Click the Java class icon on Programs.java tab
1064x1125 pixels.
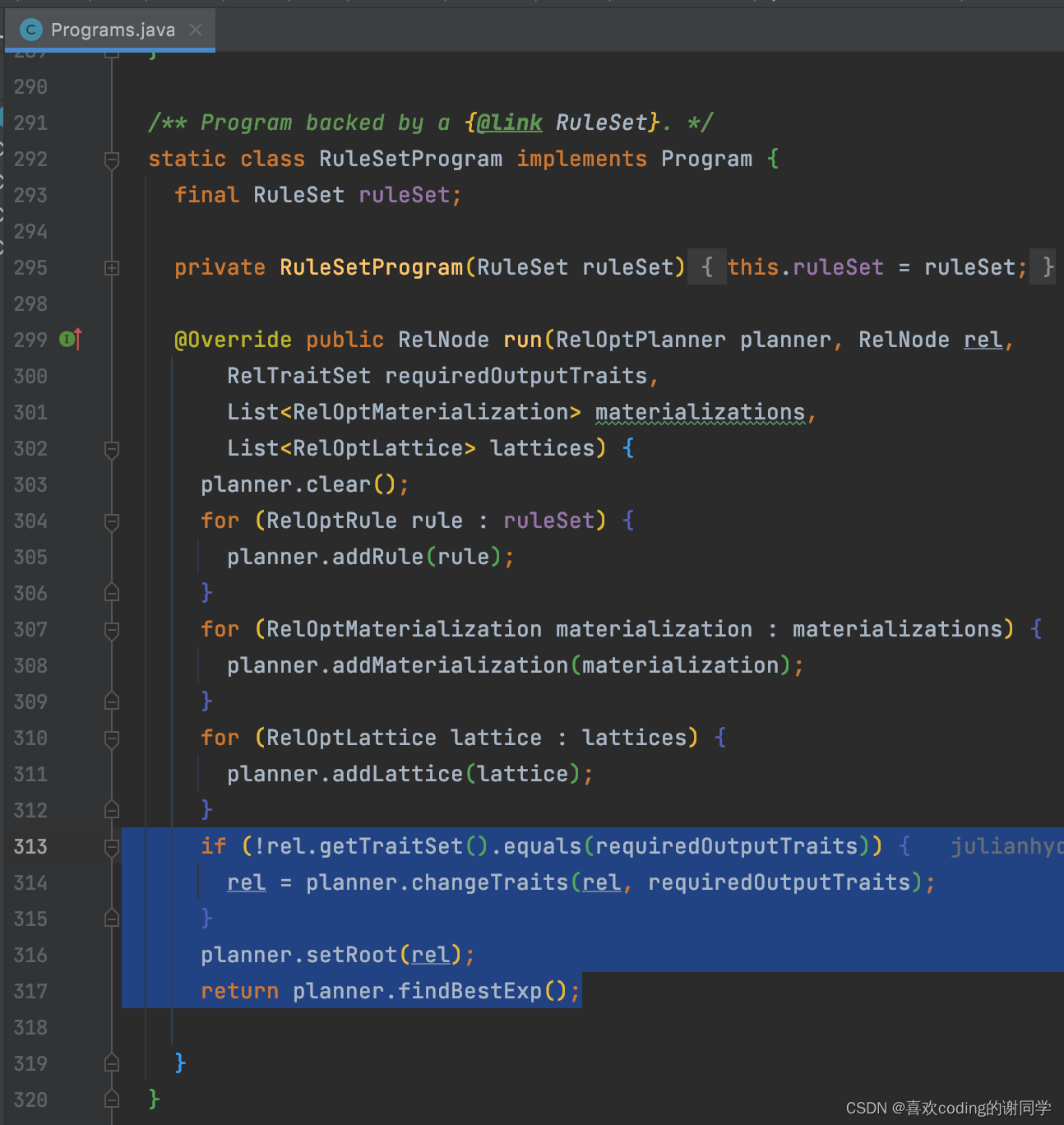30,30
